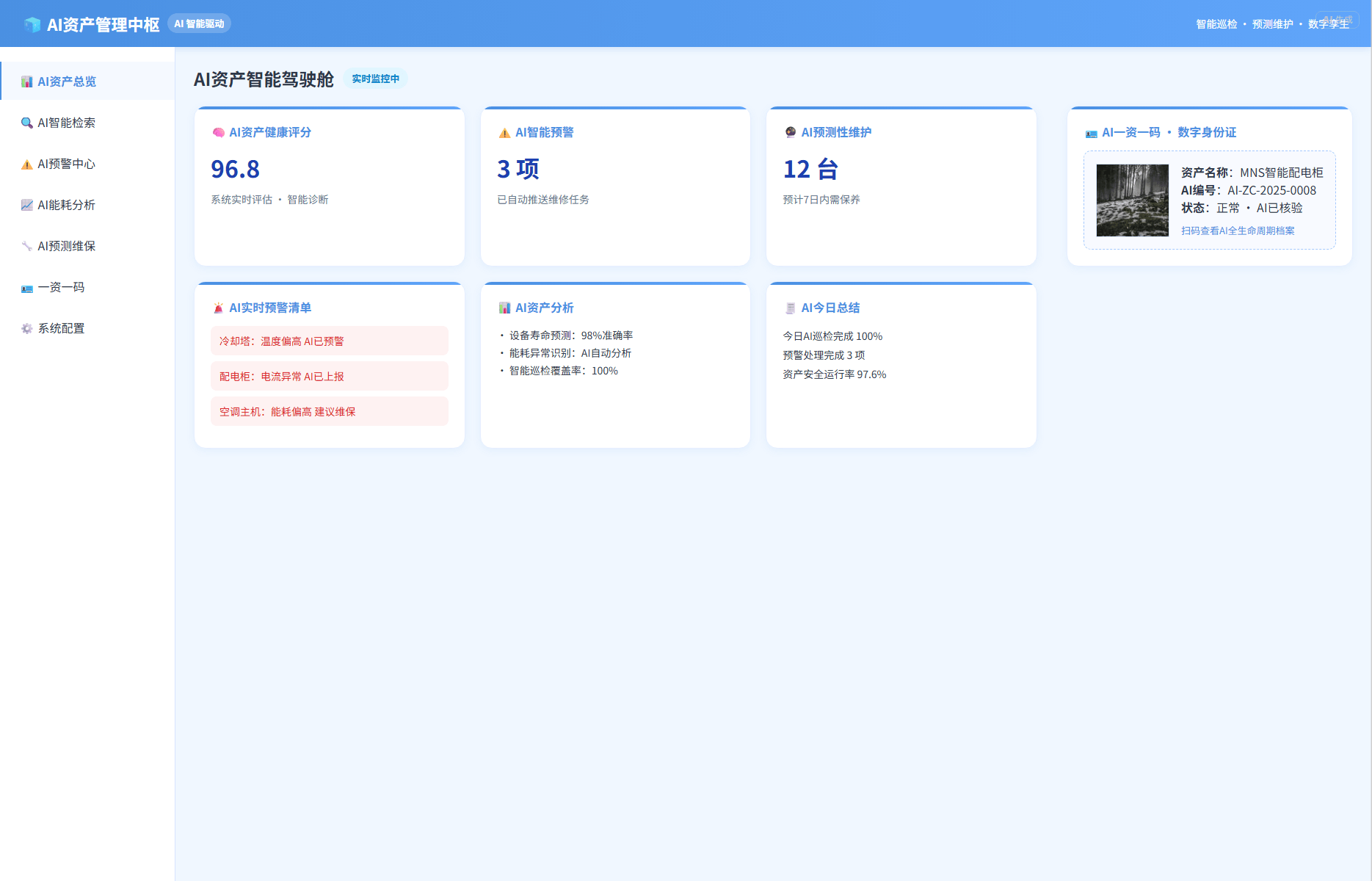
Task: Click the magnifier icon beside AI智能检索
Action: 27,123
